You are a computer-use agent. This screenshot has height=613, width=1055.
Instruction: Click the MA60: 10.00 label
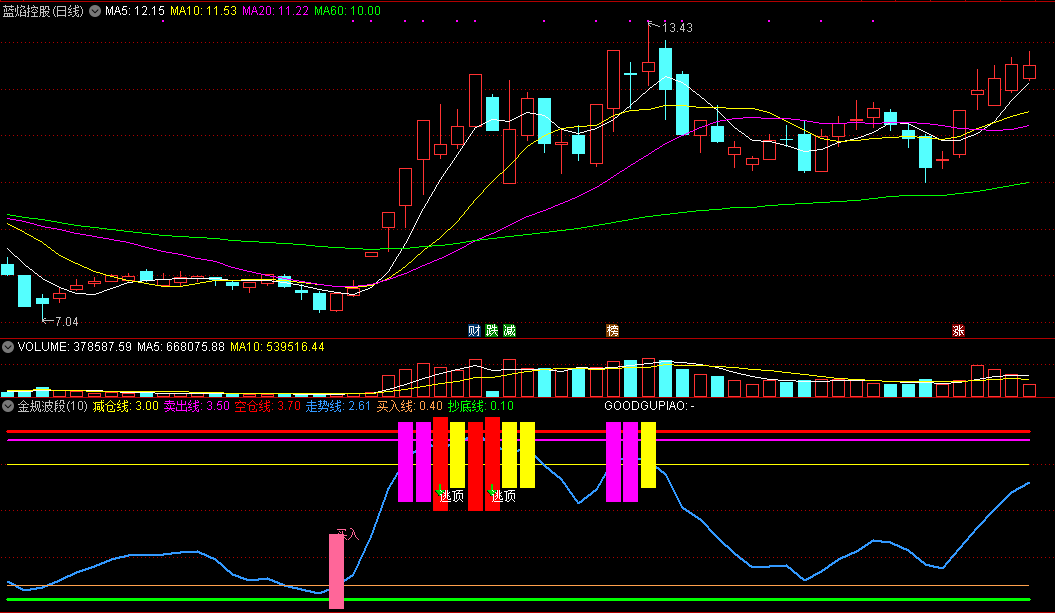[347, 11]
